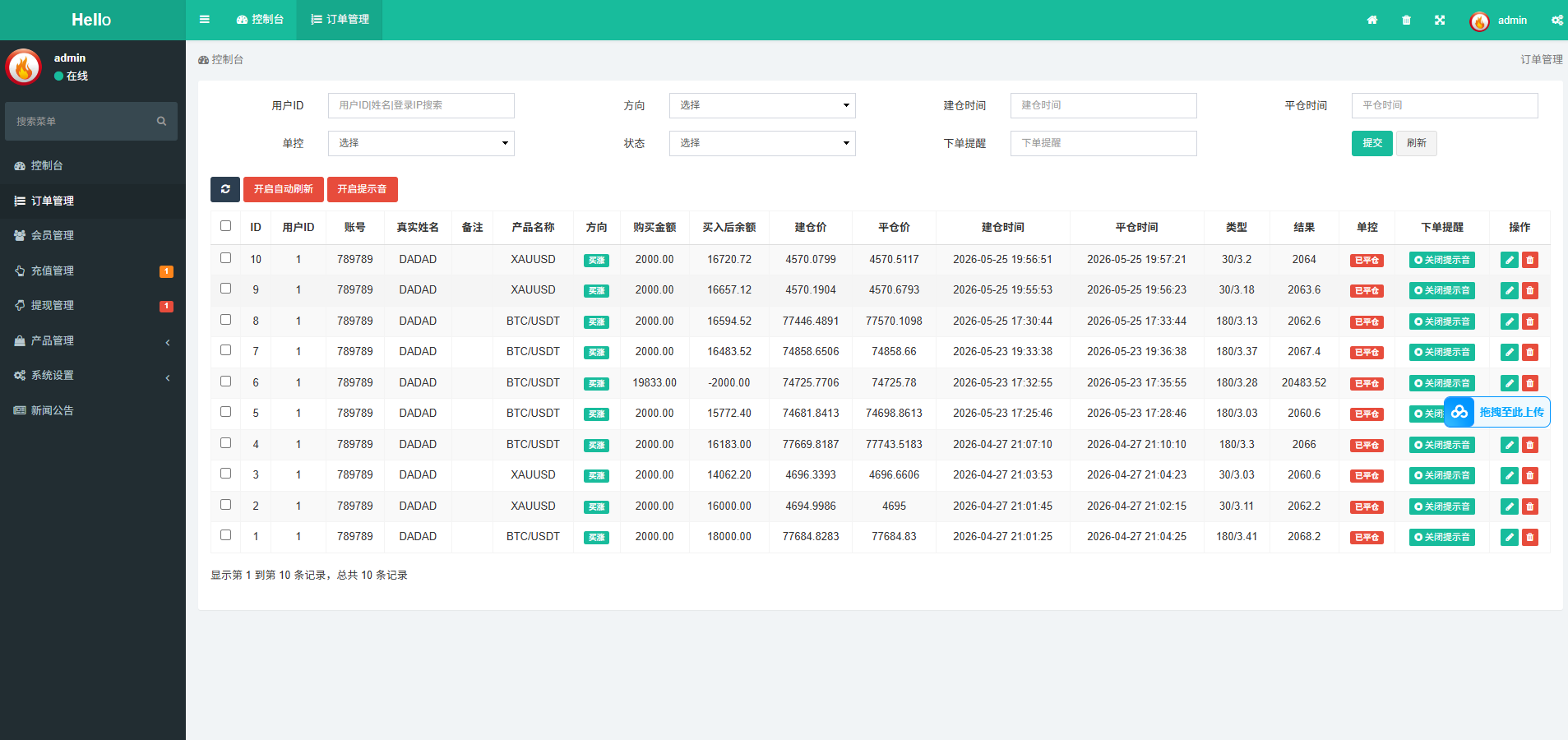Check the select-all checkbox in table header
This screenshot has width=1568, height=740.
click(225, 226)
